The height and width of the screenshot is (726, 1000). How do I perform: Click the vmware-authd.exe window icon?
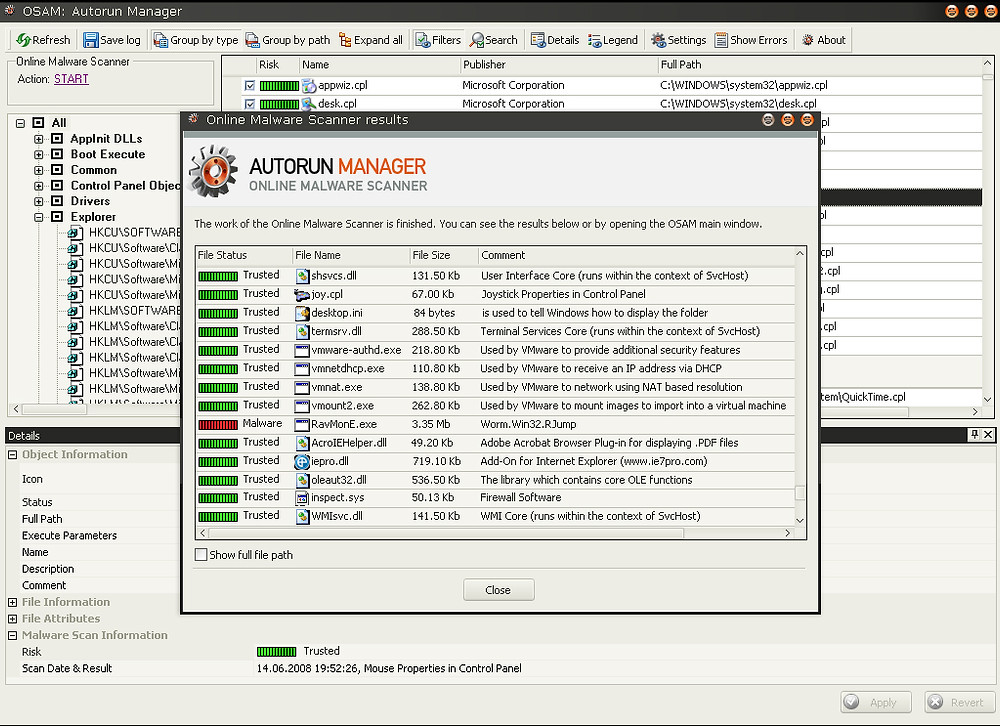(x=302, y=350)
